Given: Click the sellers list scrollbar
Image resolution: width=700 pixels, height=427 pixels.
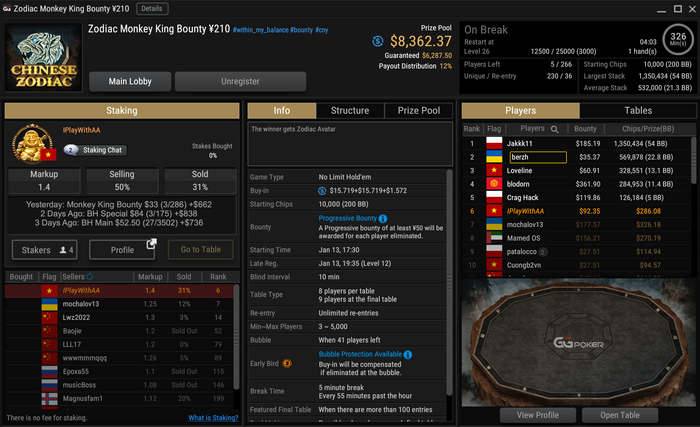Looking at the screenshot, I should click(236, 337).
